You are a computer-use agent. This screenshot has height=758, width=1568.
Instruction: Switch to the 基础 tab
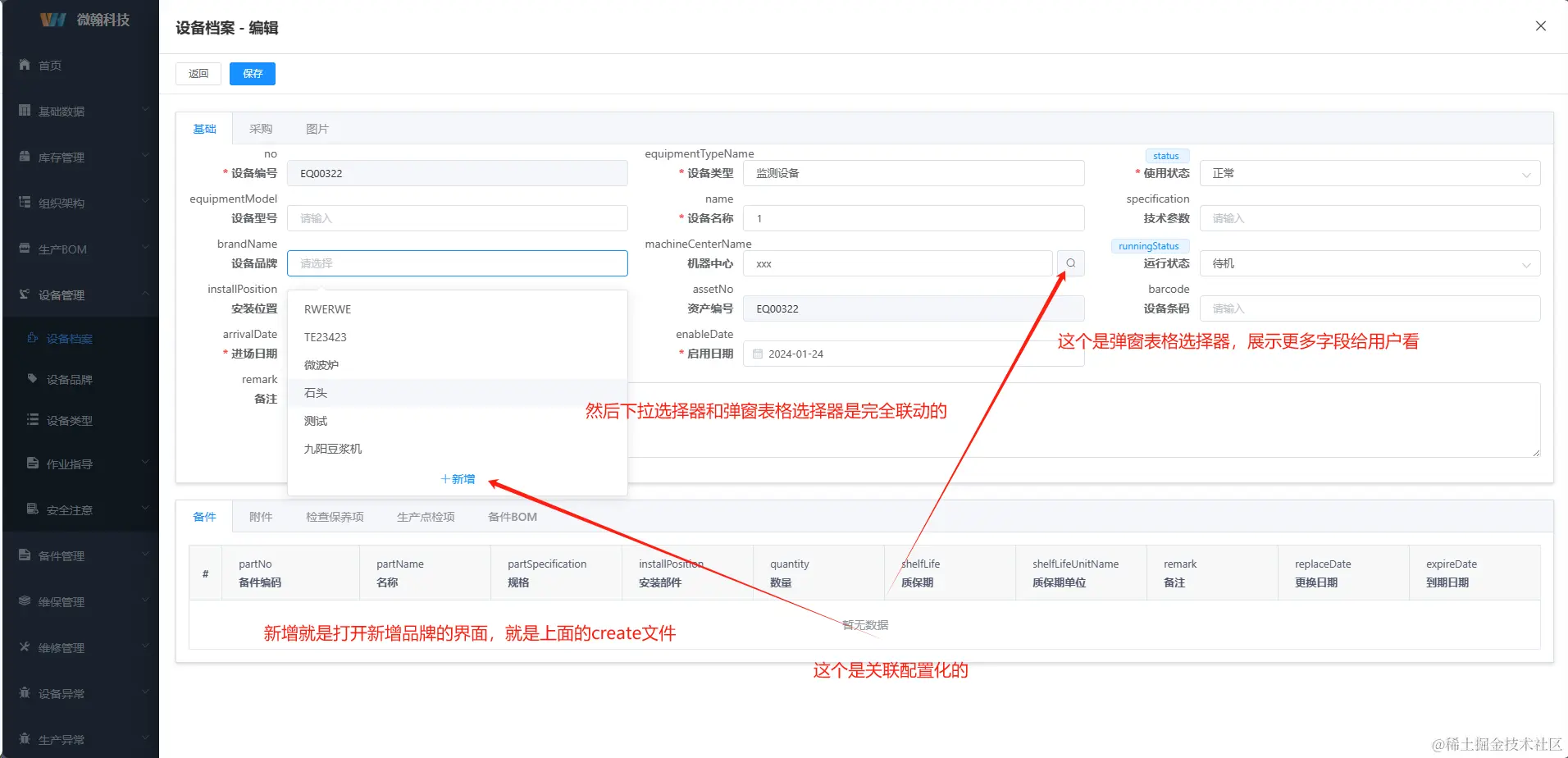(204, 129)
